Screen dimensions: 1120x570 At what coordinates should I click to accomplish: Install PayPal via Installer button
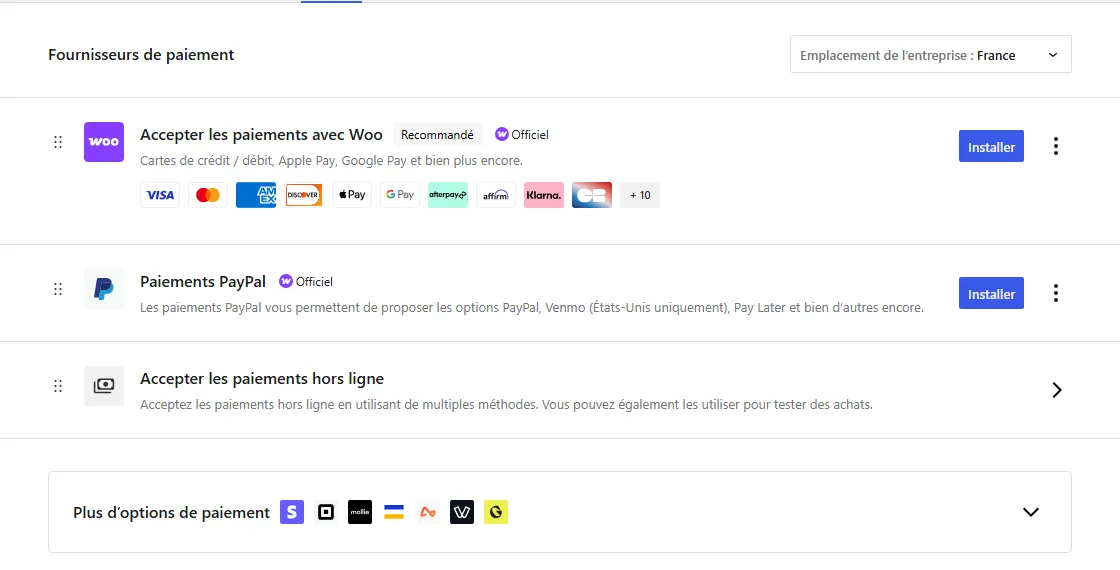pyautogui.click(x=991, y=294)
